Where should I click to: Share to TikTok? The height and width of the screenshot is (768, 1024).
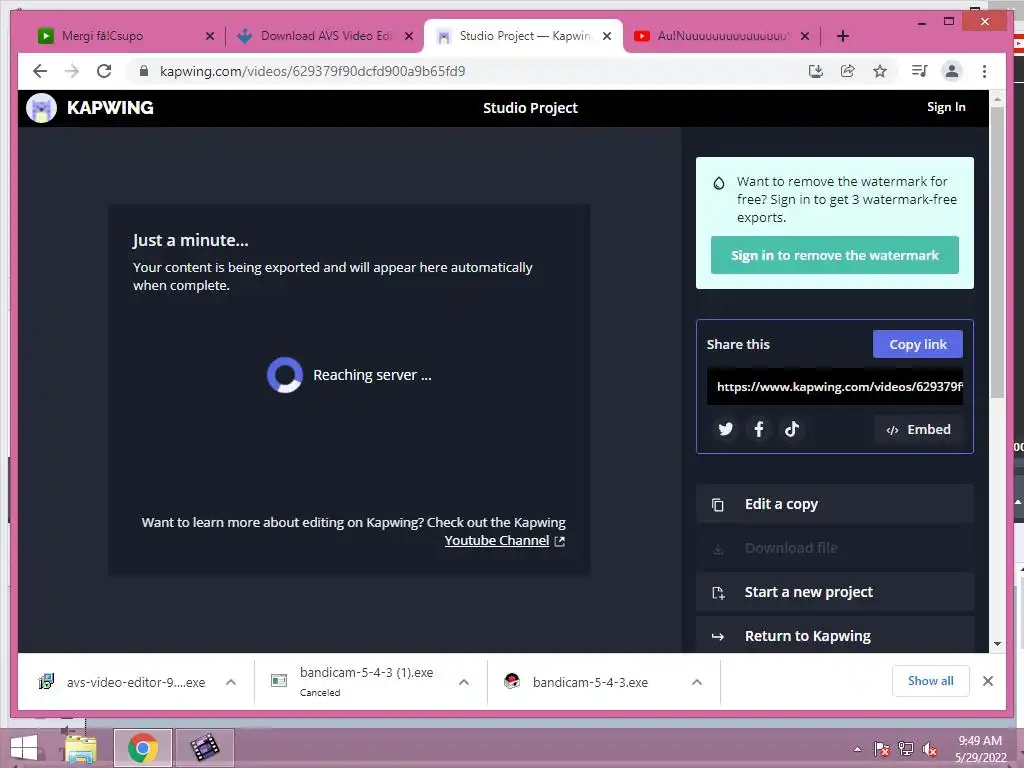[792, 429]
